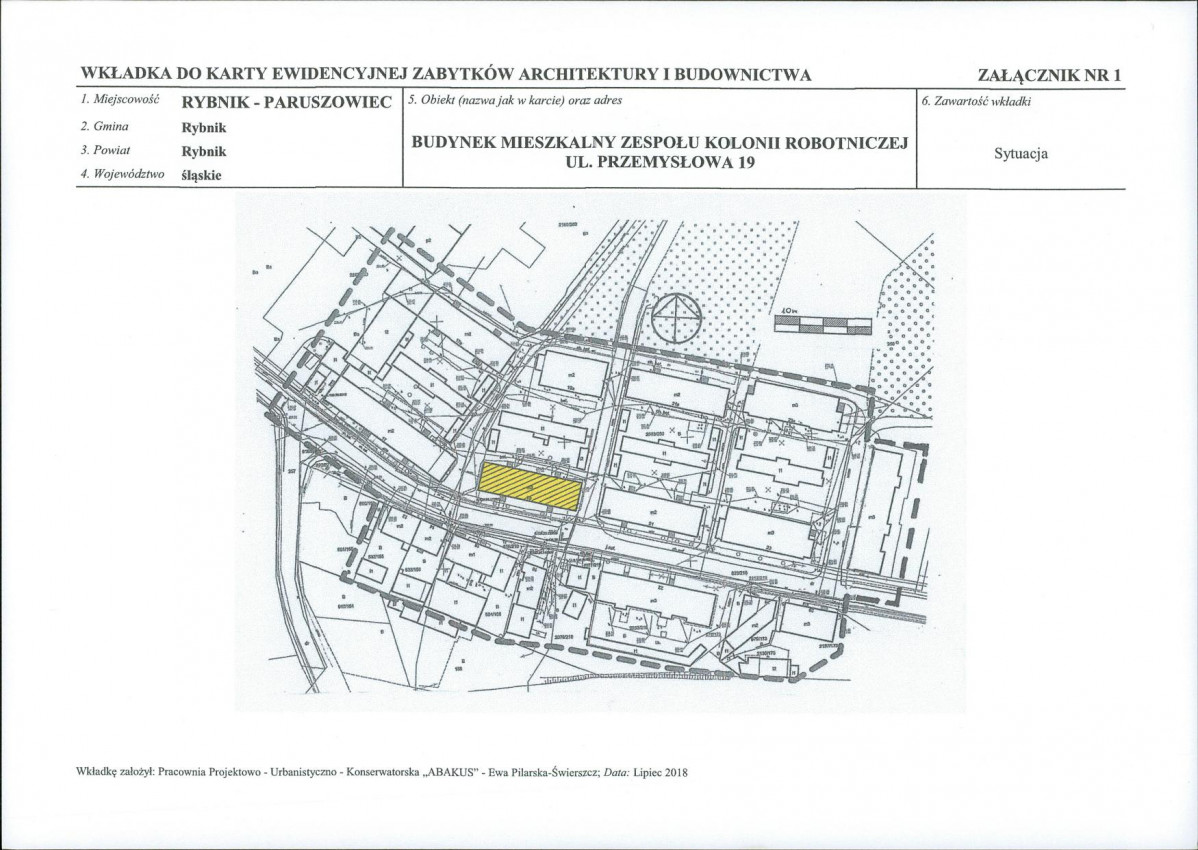Click the ZAŁĄCZNIK NR 1 label
This screenshot has width=1198, height=850.
tap(1048, 75)
